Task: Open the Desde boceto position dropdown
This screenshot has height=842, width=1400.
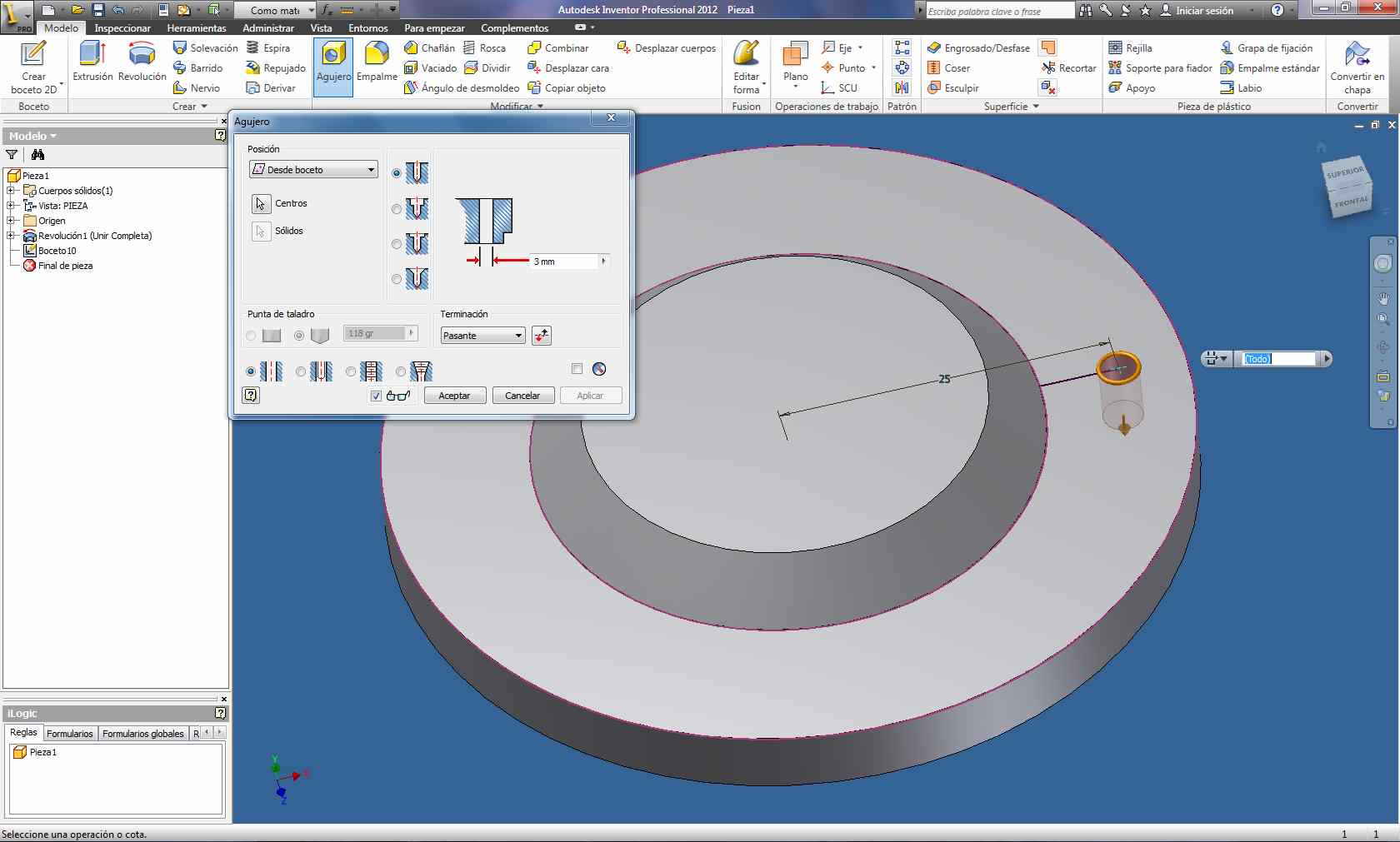Action: (313, 169)
